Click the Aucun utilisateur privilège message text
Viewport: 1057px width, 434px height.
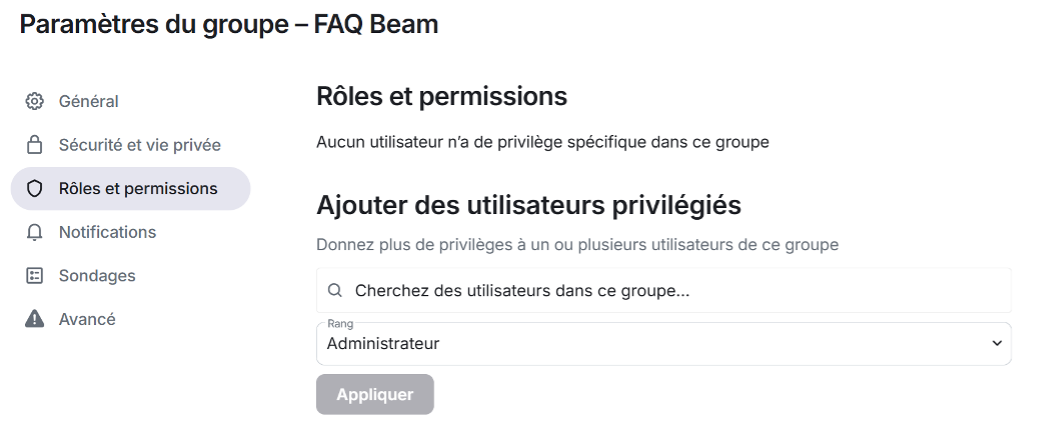tap(542, 142)
